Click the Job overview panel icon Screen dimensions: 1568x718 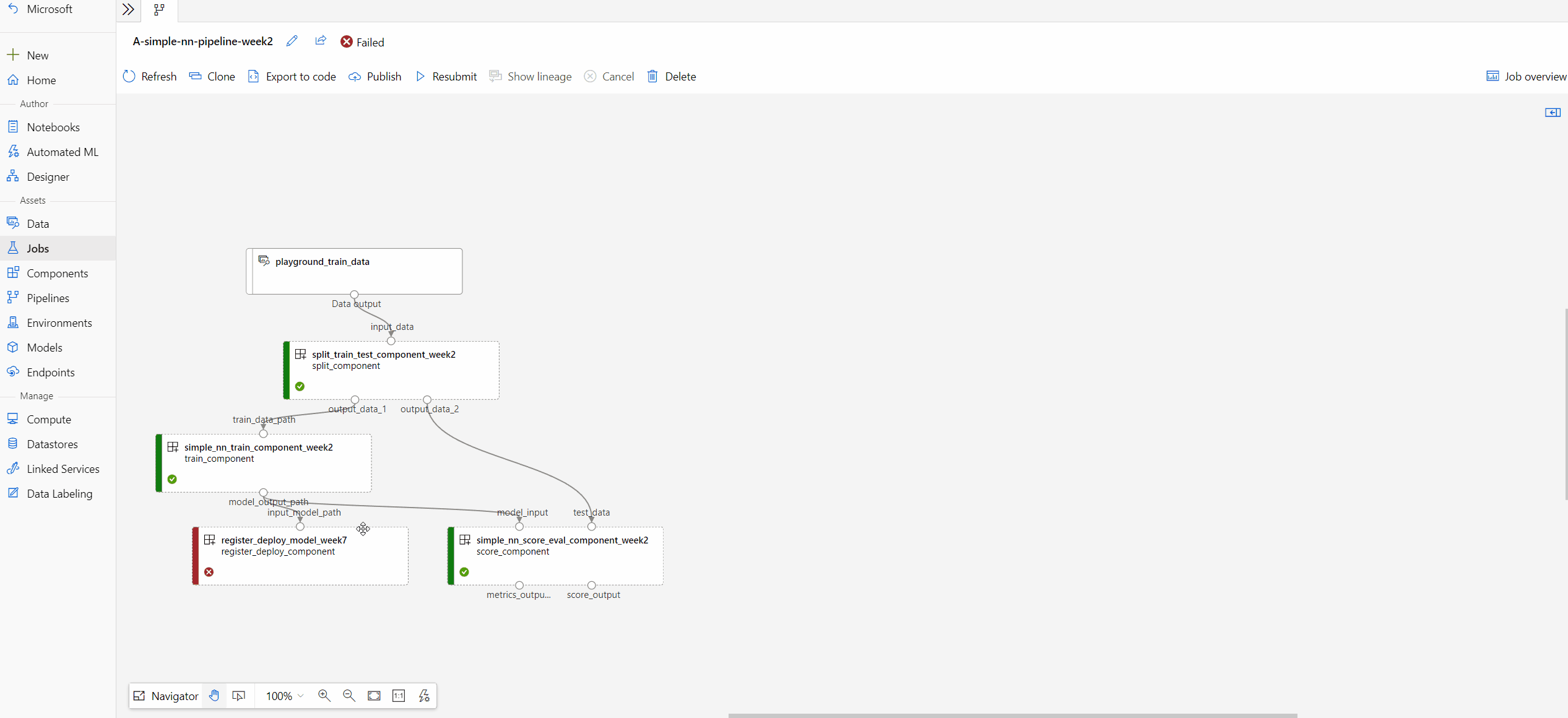coord(1492,76)
